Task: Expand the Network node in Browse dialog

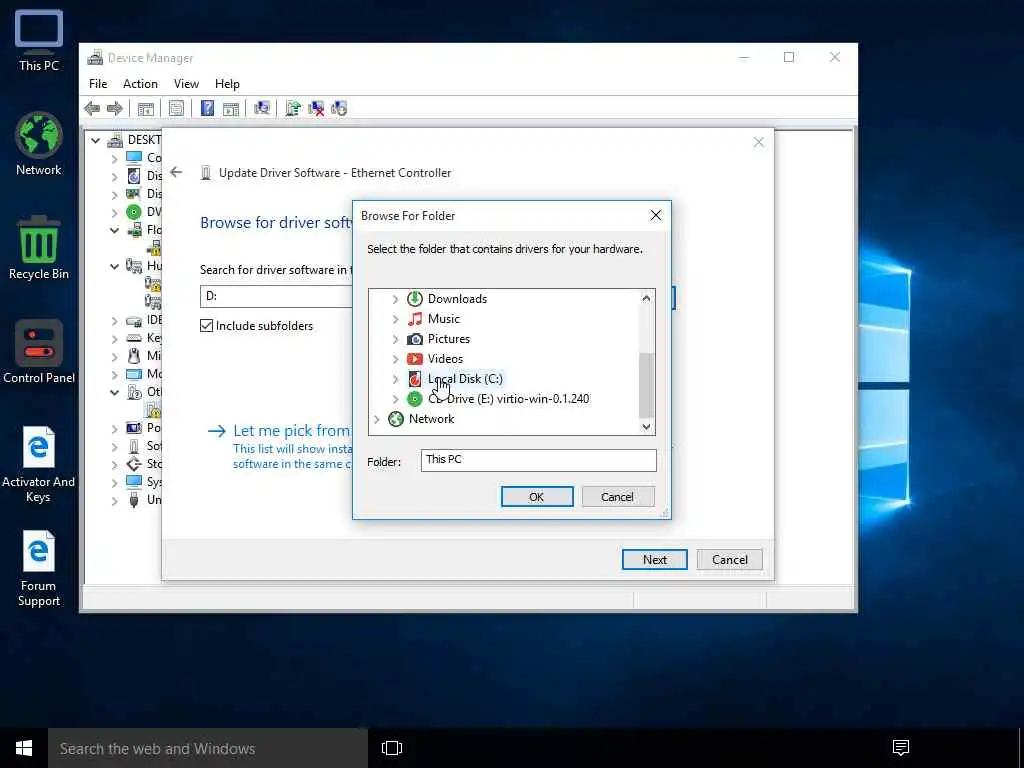Action: coord(376,419)
